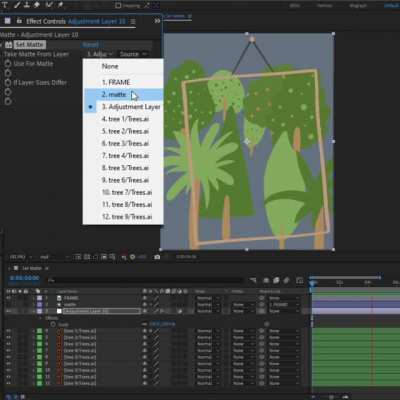Toggle visibility of the tree 1/Trees.ai layer
This screenshot has width=400, height=400.
pyautogui.click(x=8, y=331)
